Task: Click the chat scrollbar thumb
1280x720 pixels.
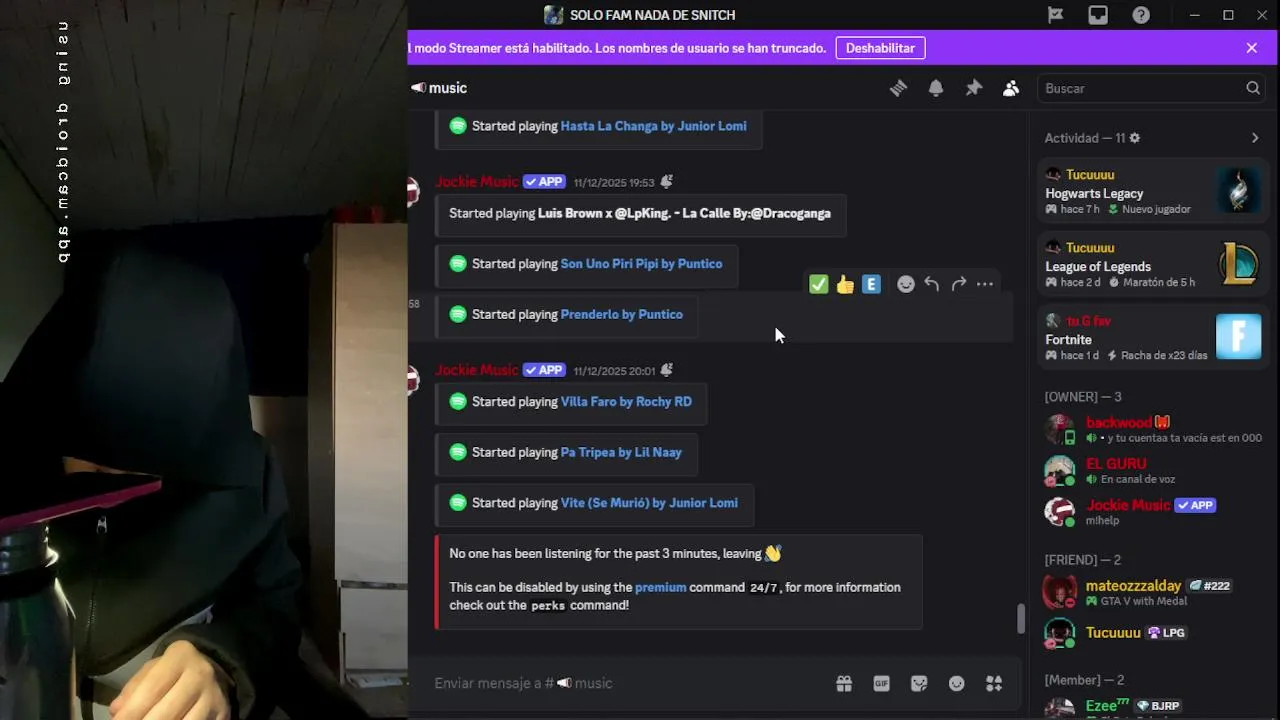Action: pos(1020,618)
